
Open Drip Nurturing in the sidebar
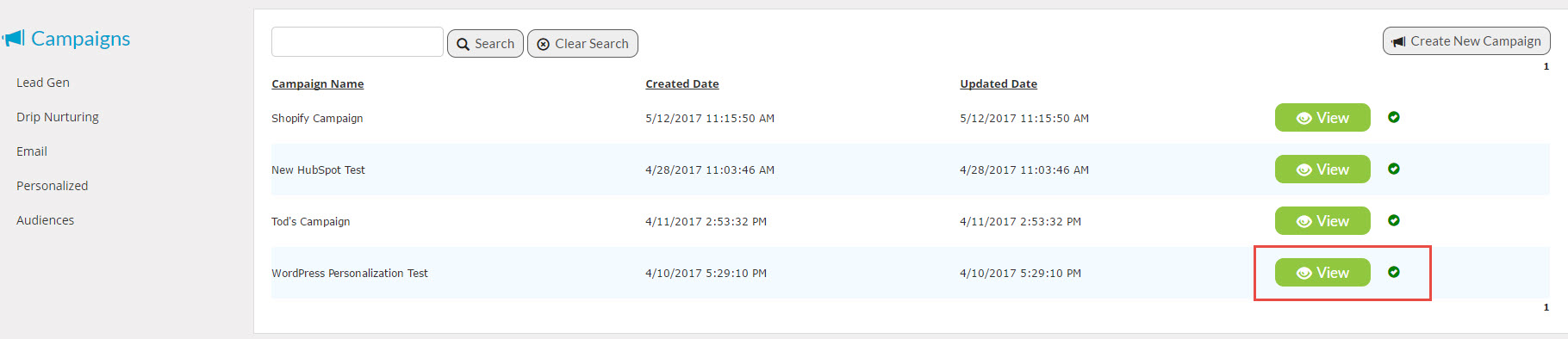tap(58, 117)
